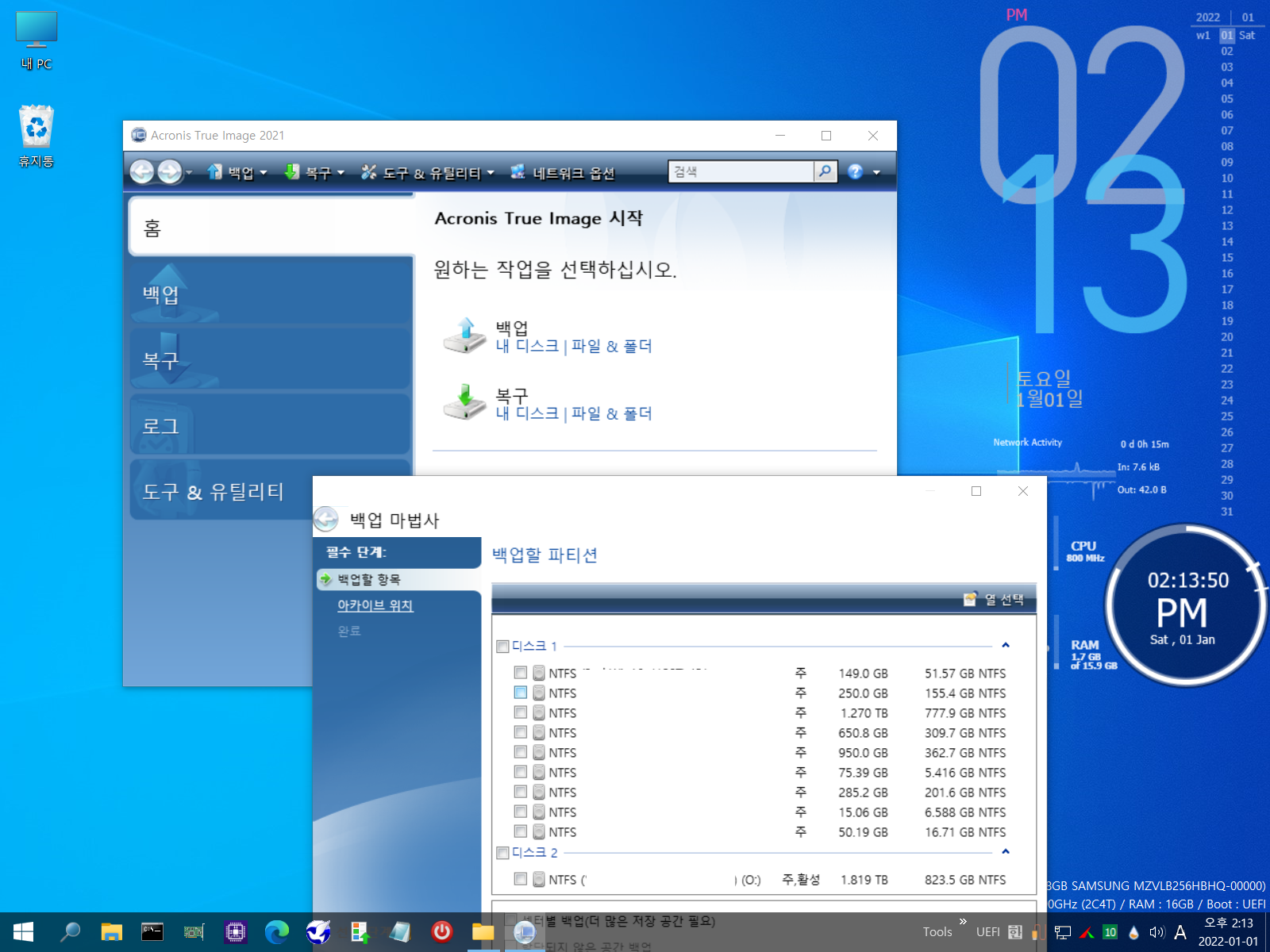Click the backup disk icon on start page
Screen dimensions: 1270x952
(464, 336)
